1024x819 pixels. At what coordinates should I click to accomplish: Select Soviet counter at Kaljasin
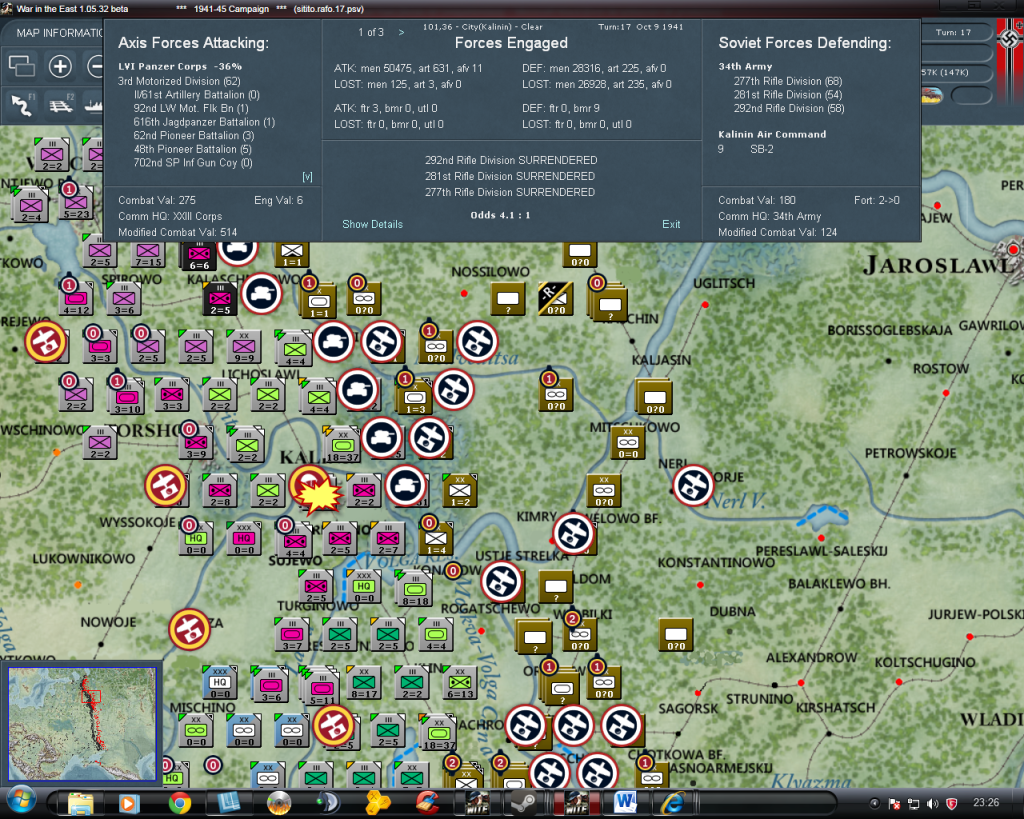[x=654, y=398]
